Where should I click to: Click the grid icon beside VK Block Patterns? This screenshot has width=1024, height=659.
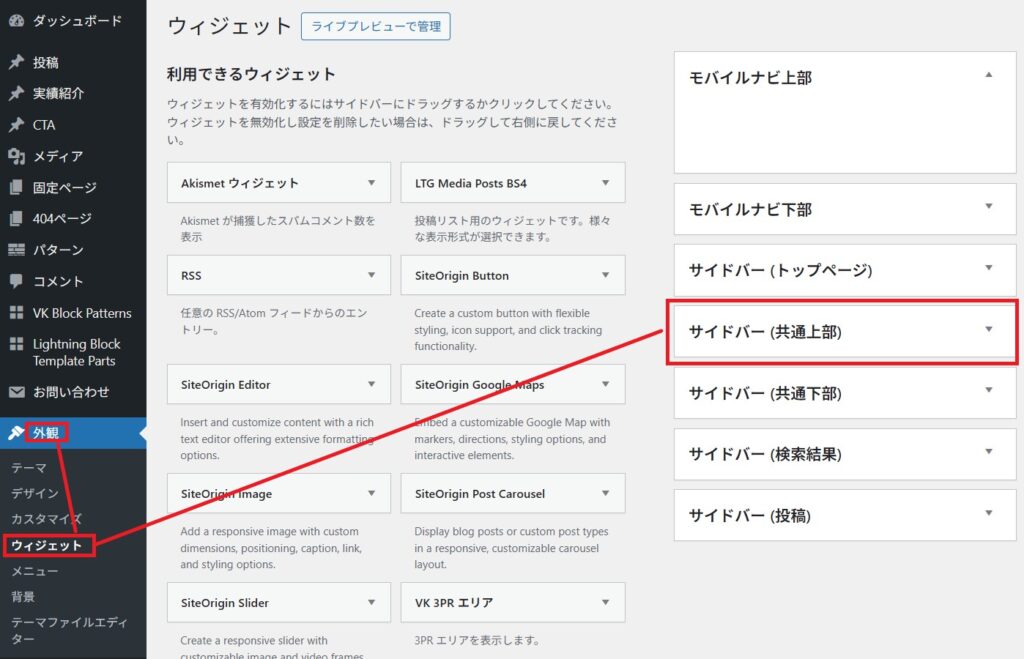point(16,313)
